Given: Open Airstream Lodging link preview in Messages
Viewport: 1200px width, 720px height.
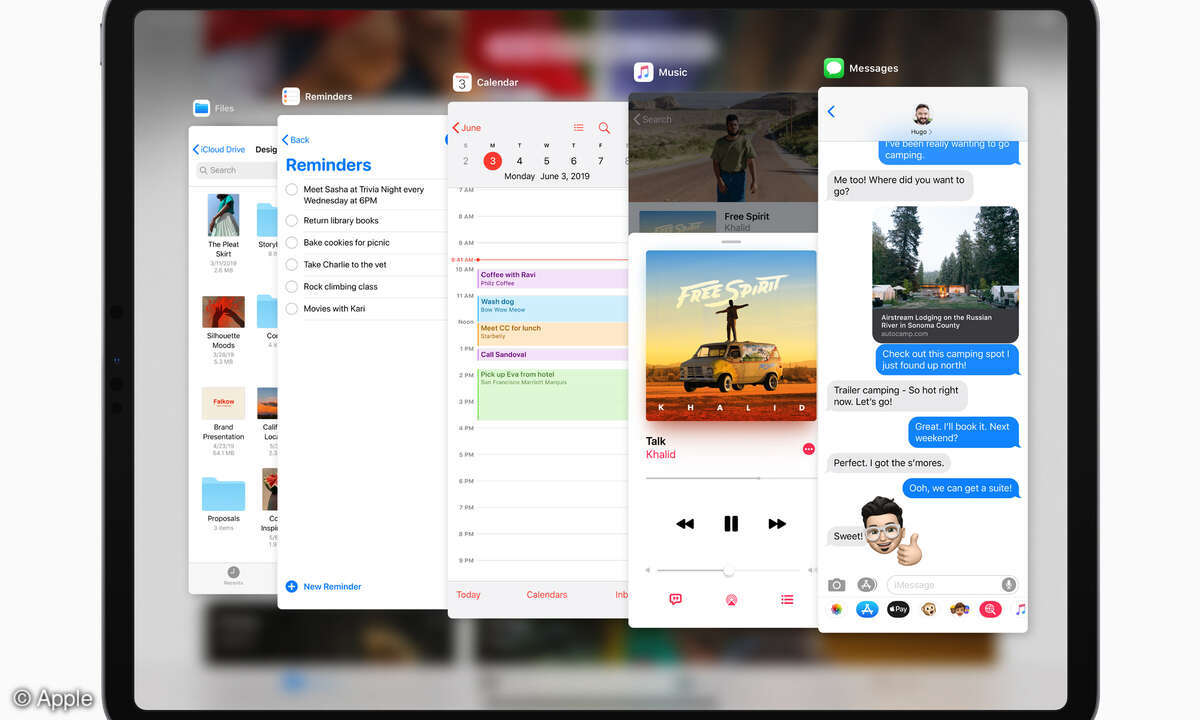Looking at the screenshot, I should click(945, 275).
